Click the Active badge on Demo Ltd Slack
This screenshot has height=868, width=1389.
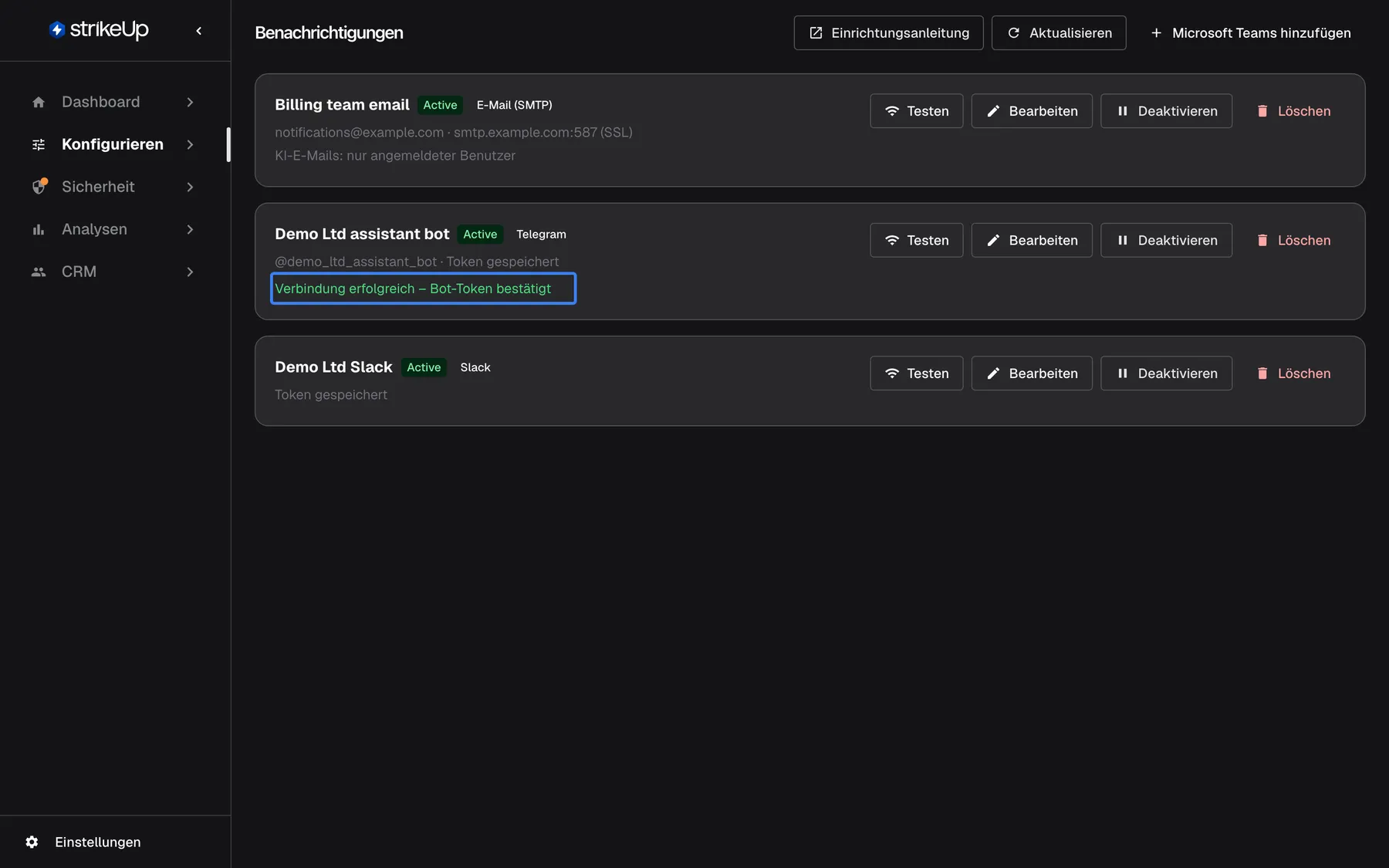(x=424, y=367)
